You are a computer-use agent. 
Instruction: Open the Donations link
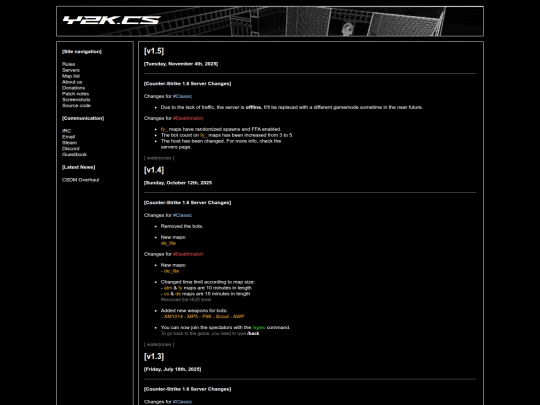73,88
